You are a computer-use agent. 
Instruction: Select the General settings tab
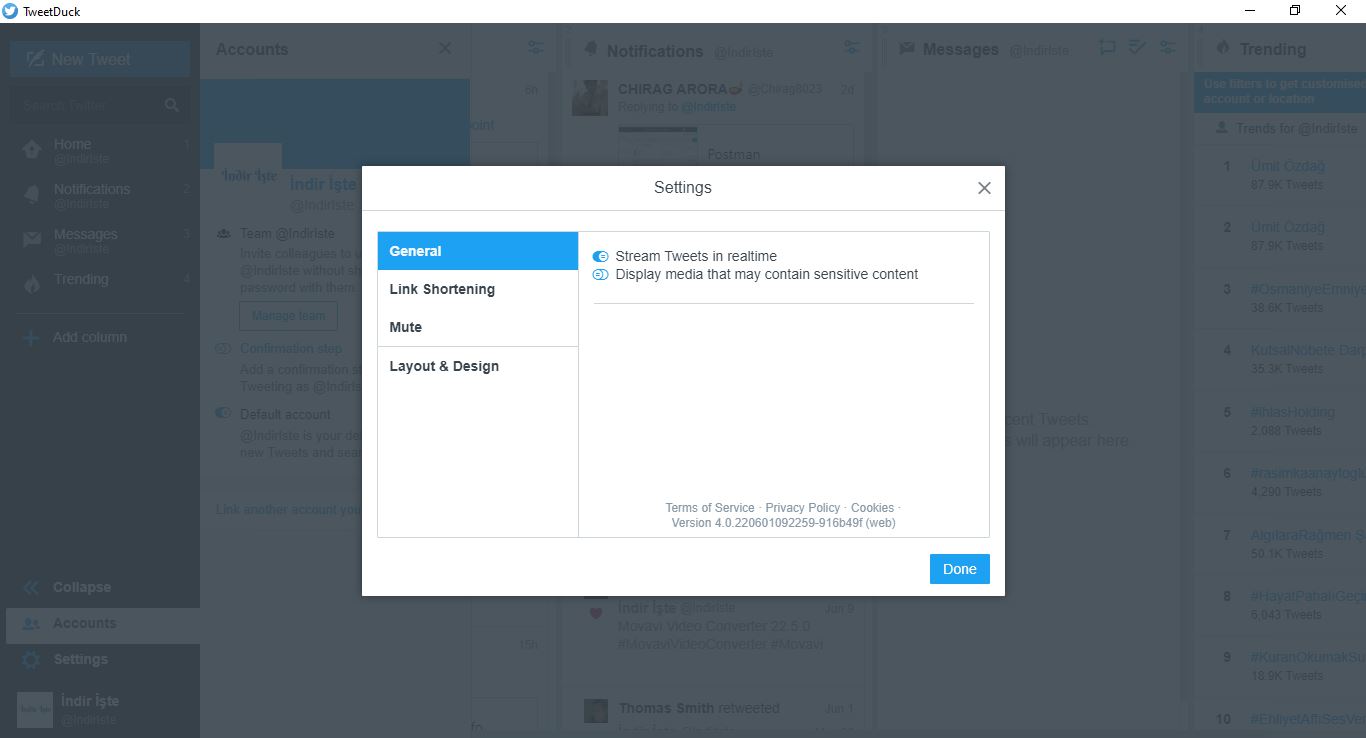478,251
